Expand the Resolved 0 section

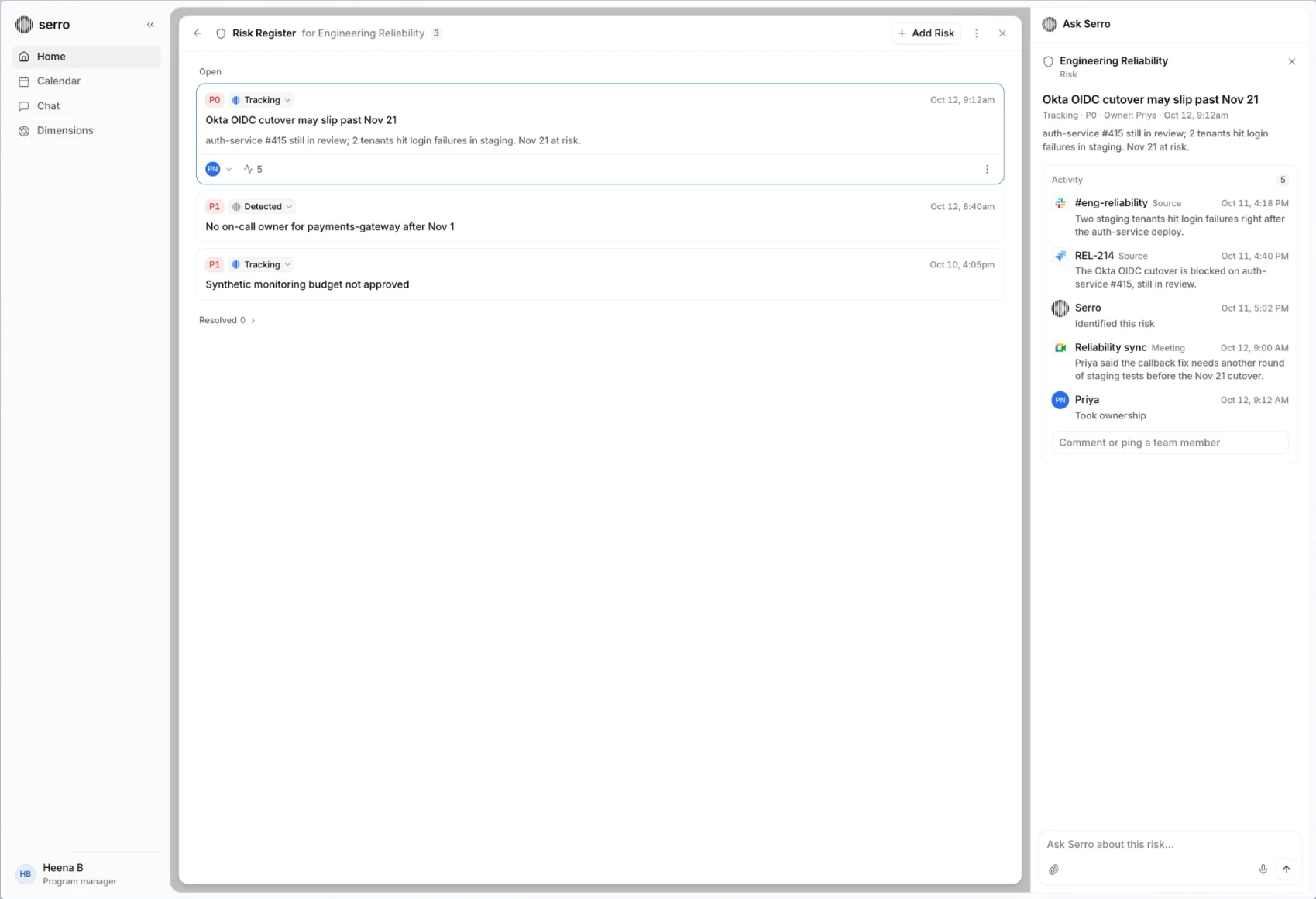[x=227, y=320]
